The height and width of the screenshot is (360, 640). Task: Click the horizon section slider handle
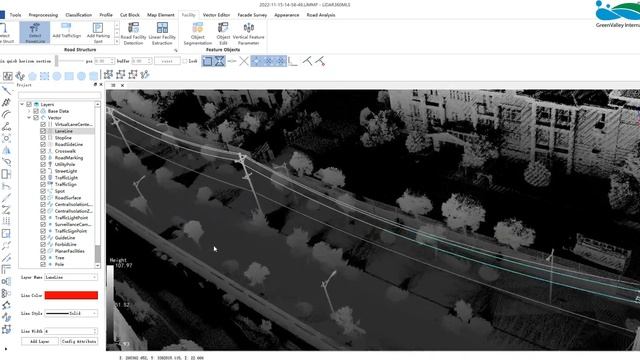[x=56, y=61]
